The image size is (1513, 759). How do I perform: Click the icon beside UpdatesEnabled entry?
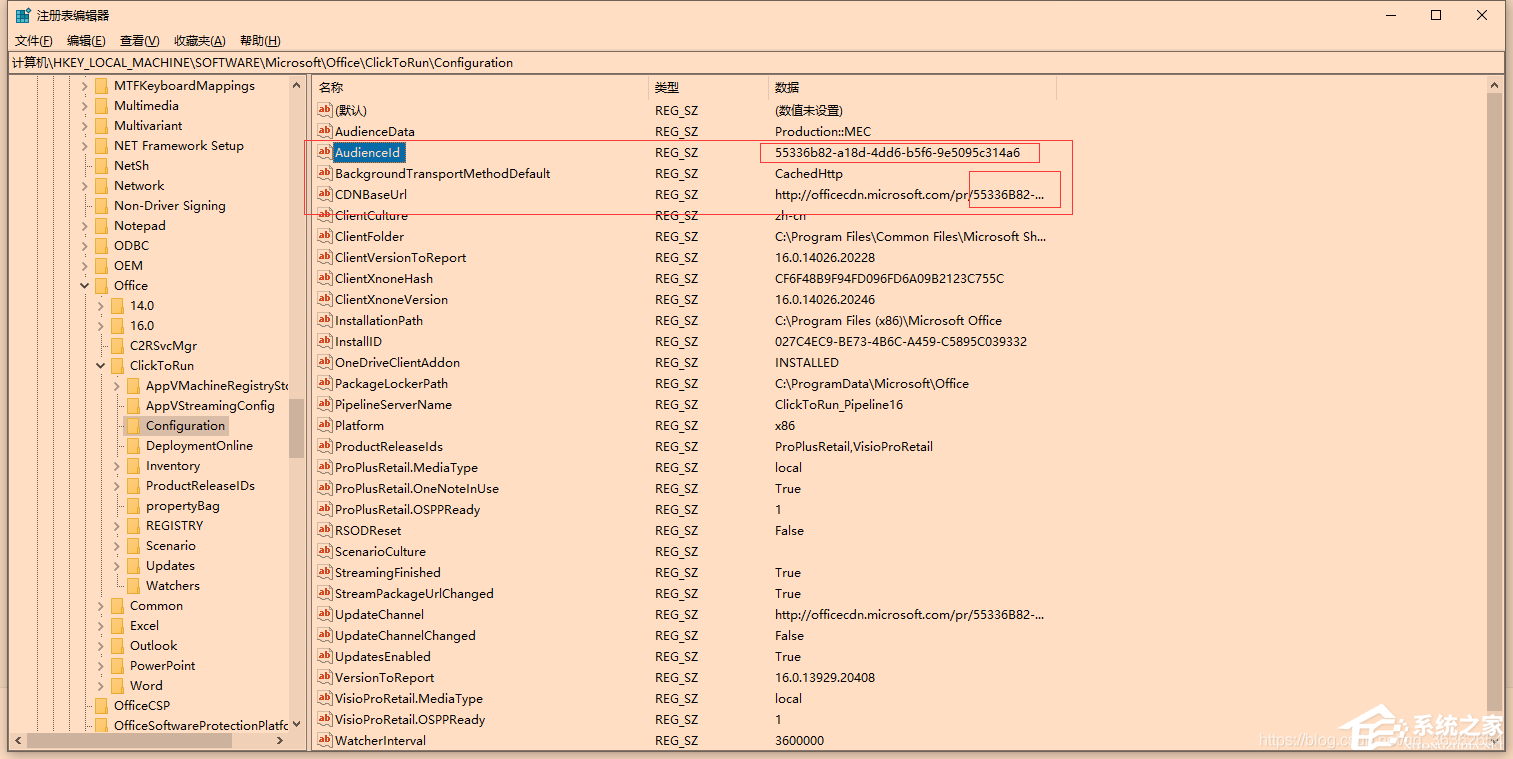[x=324, y=656]
